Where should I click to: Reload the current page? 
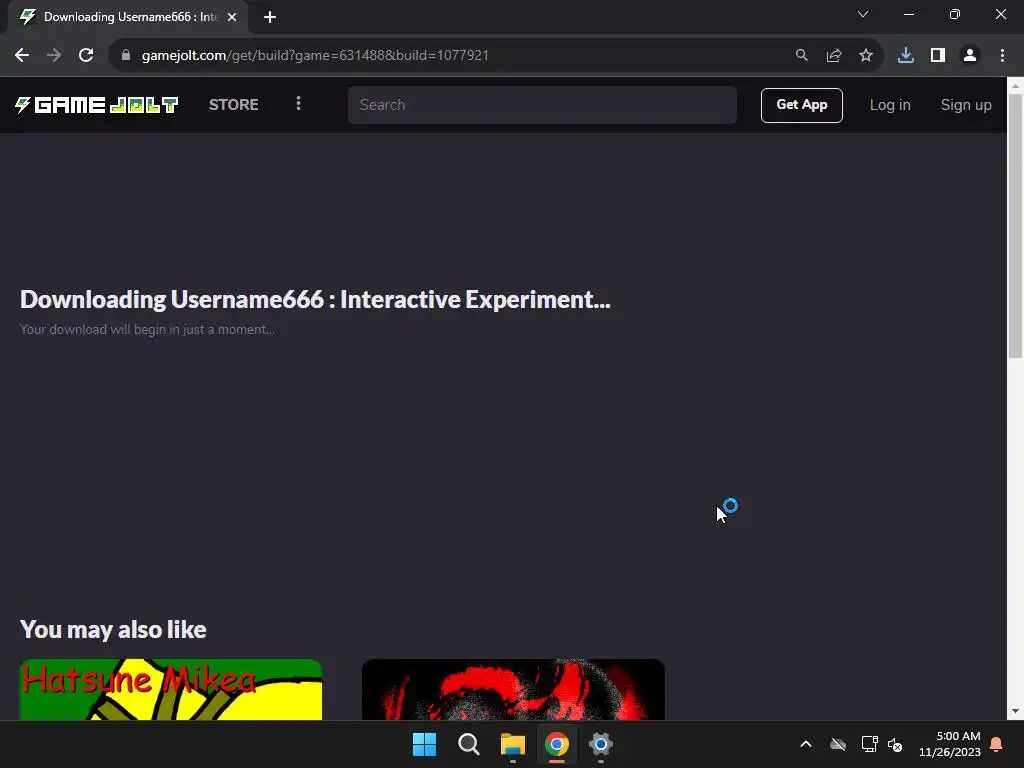(x=86, y=56)
